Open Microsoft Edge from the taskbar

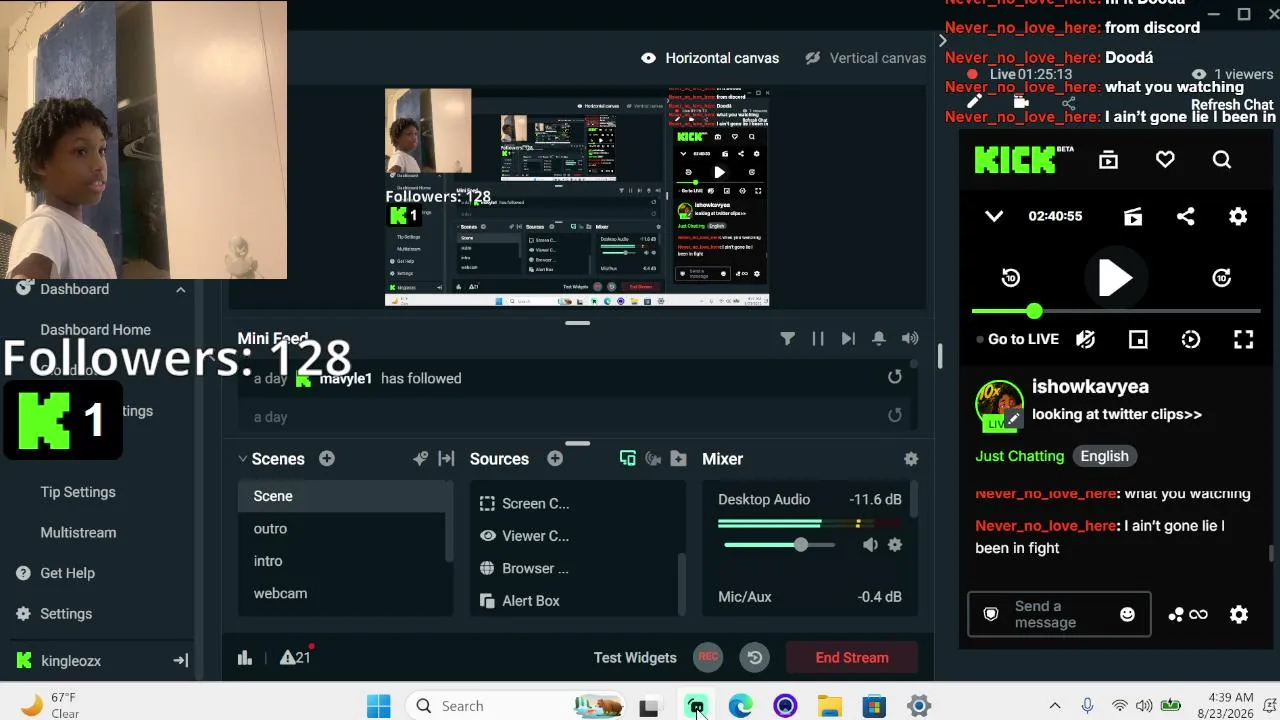coord(740,706)
